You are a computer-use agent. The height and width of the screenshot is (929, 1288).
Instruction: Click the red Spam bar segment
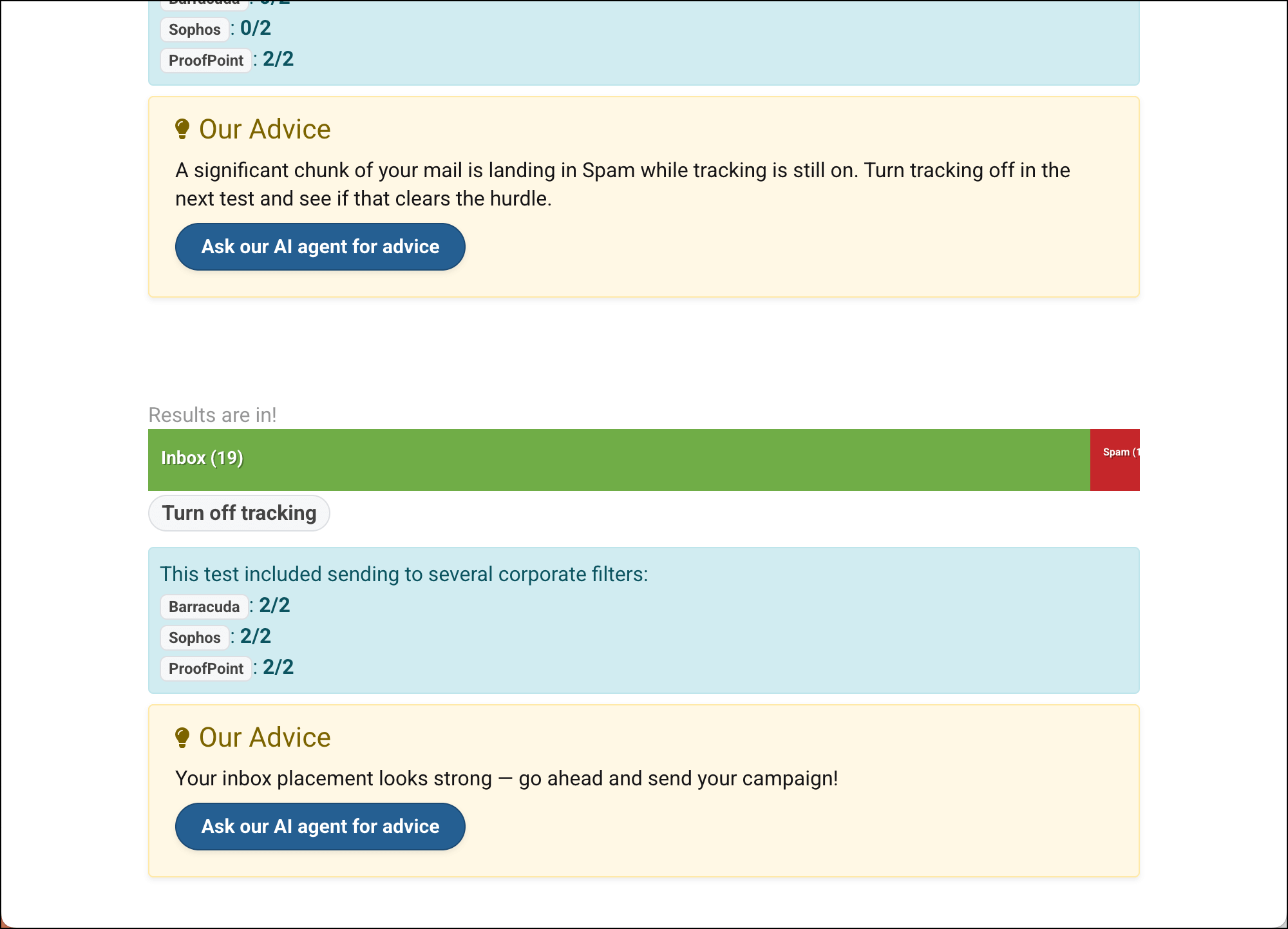point(1115,459)
